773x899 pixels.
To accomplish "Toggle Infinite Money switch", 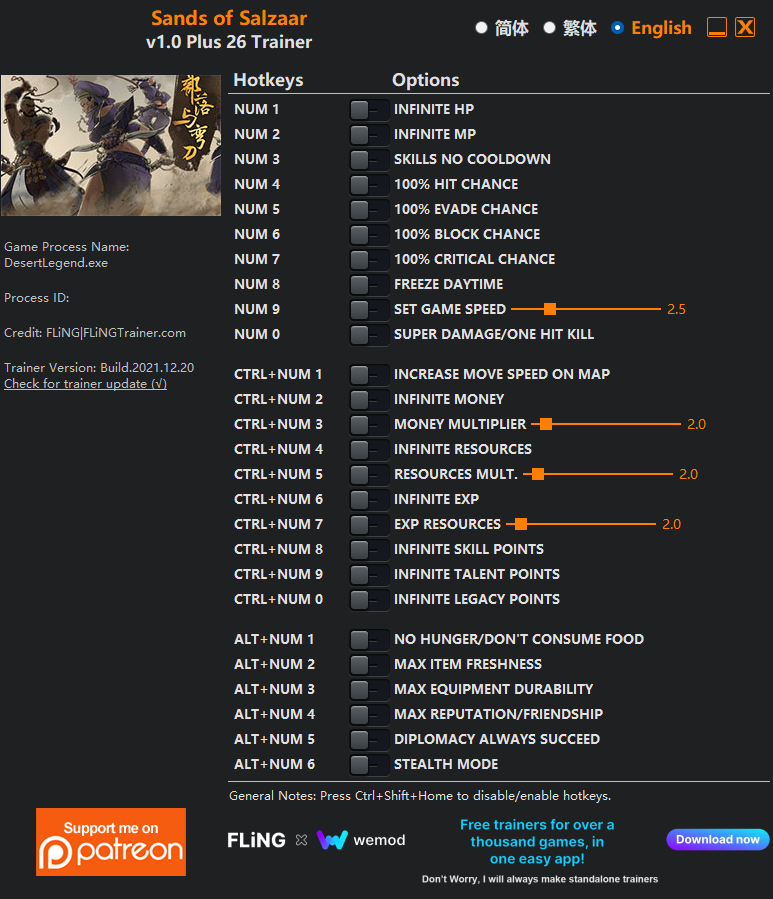I will point(369,400).
